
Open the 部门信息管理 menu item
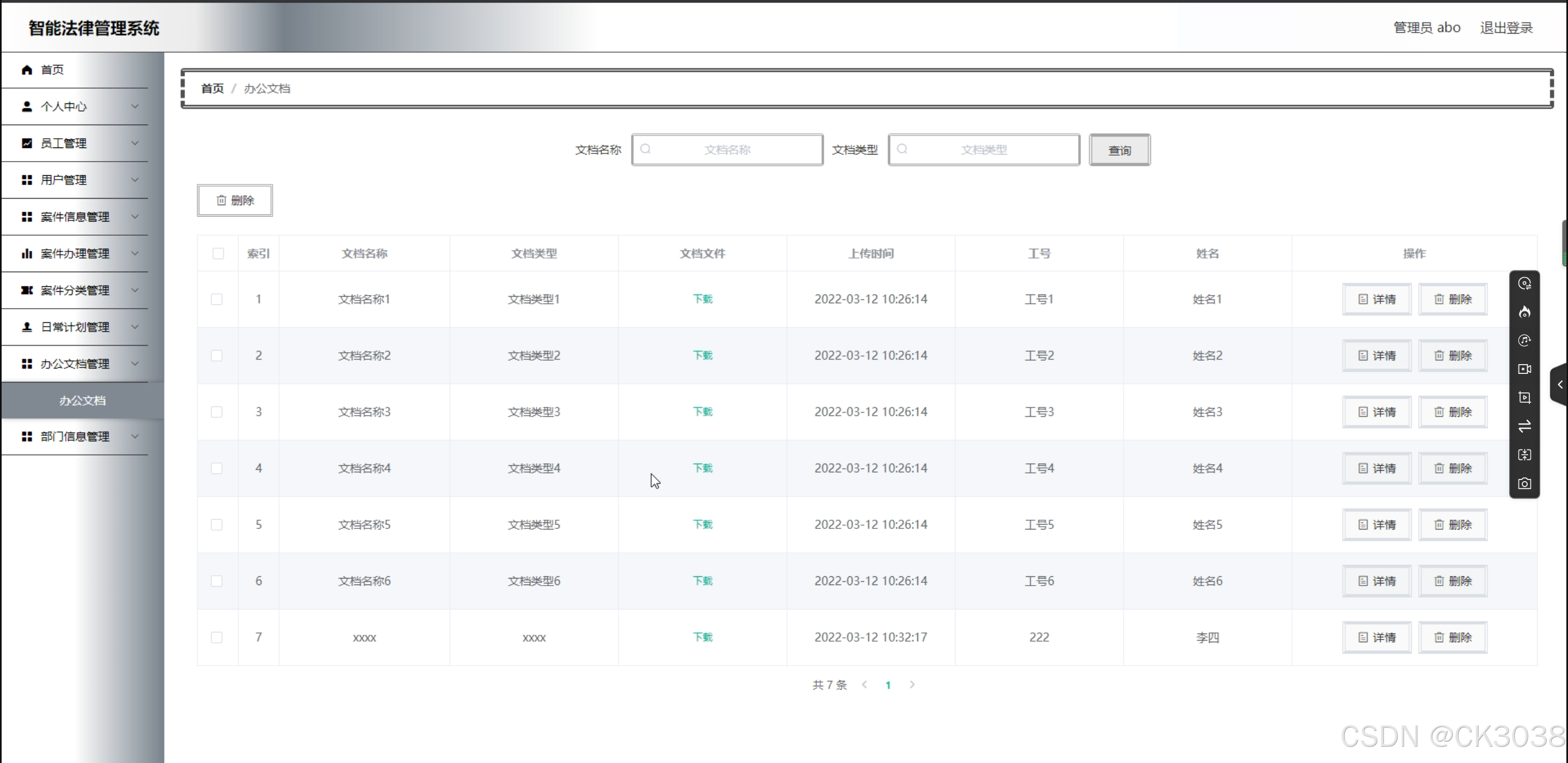pos(76,436)
